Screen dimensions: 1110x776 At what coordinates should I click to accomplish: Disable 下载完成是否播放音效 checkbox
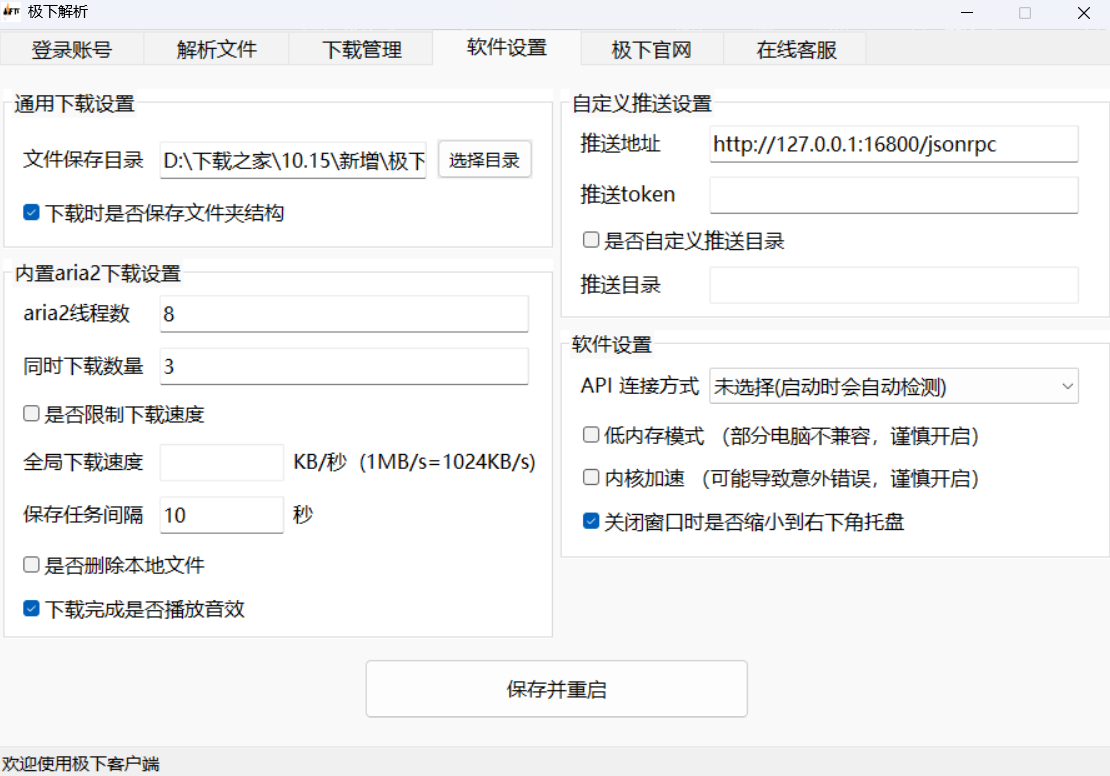pos(31,609)
